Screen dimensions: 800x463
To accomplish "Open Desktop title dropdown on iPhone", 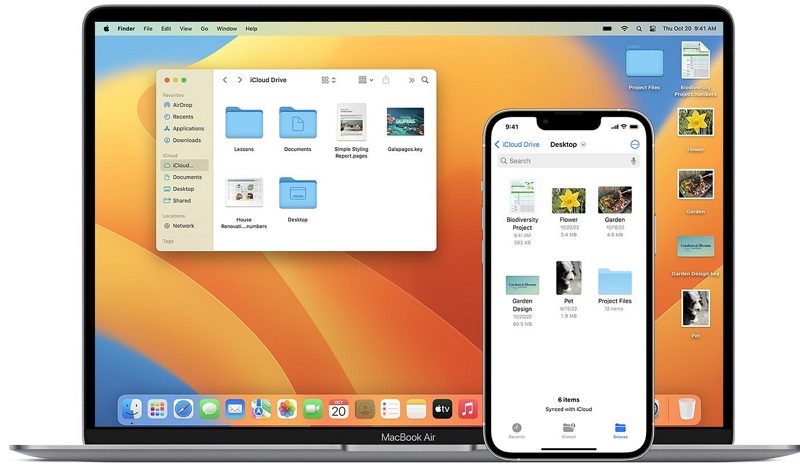I will (583, 144).
